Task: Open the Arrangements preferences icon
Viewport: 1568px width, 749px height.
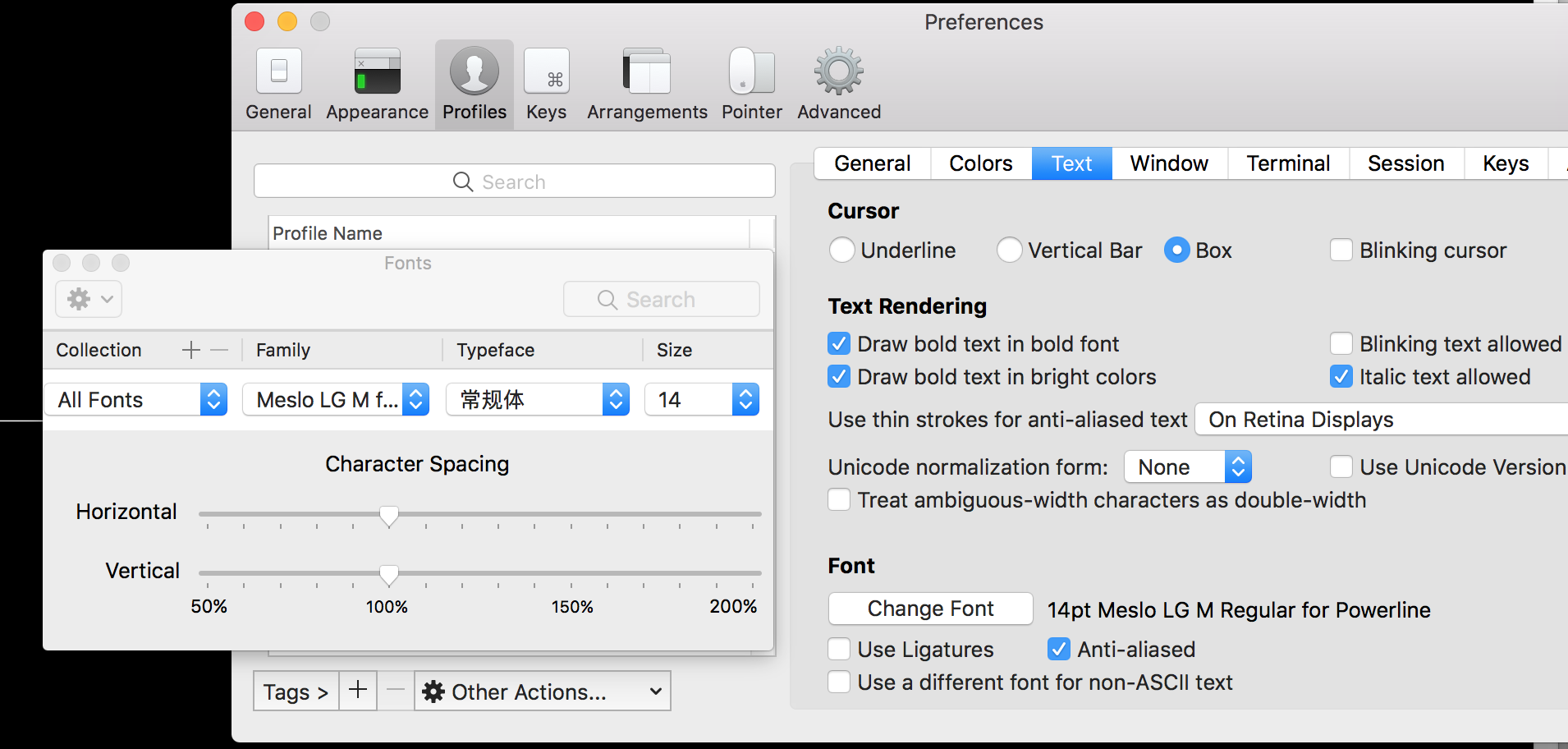Action: (647, 72)
